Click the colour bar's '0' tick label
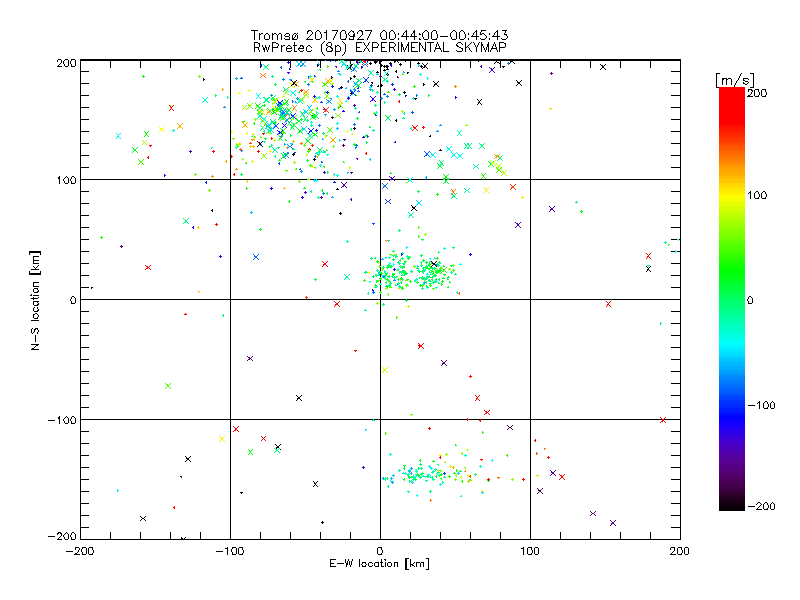Screen dimensions: 800x600 750,300
